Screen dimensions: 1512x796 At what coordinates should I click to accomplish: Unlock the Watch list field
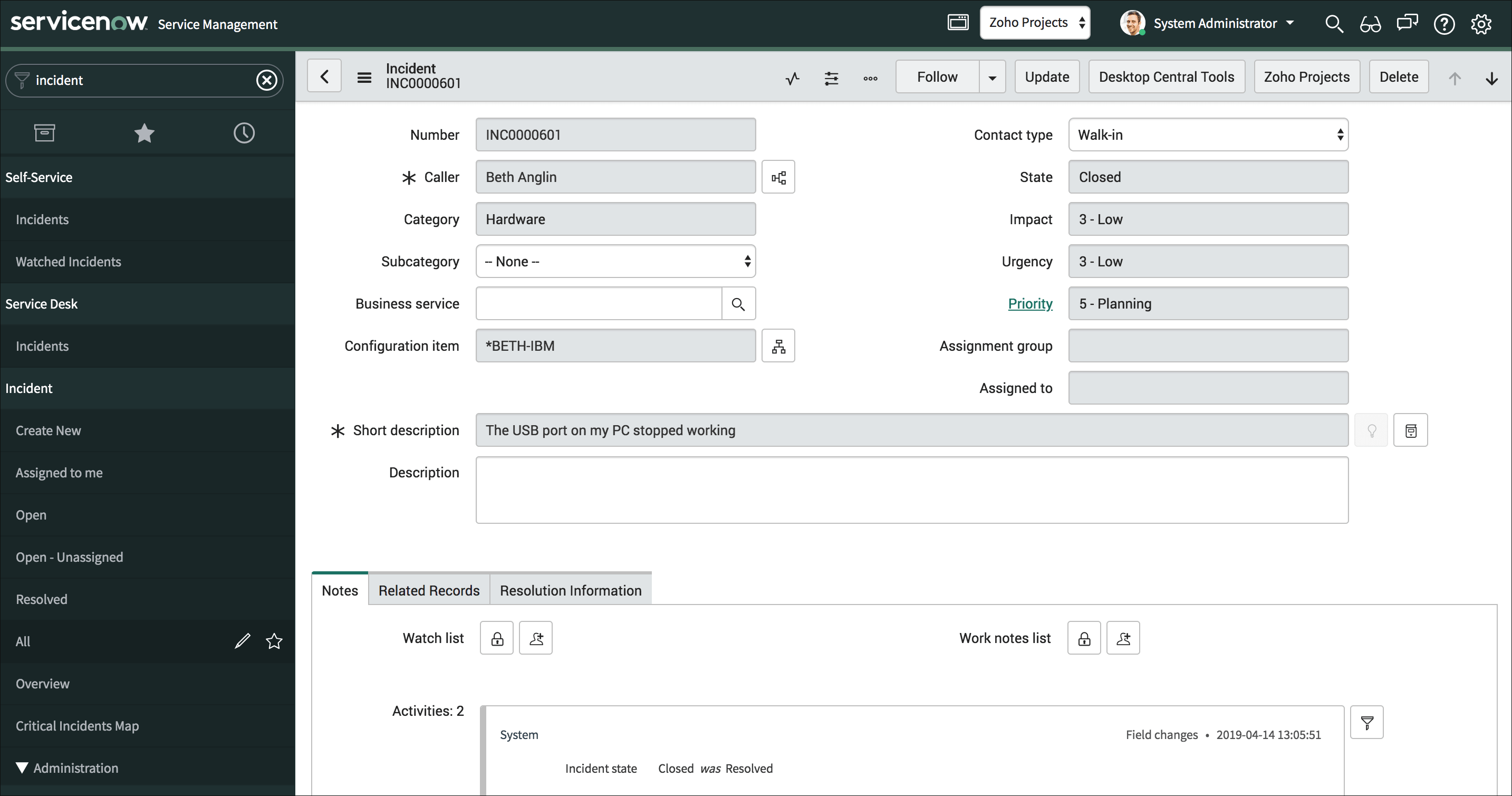pos(497,639)
